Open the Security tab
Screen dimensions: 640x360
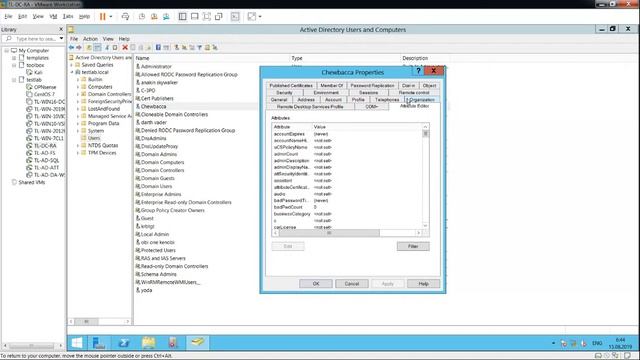[284, 93]
